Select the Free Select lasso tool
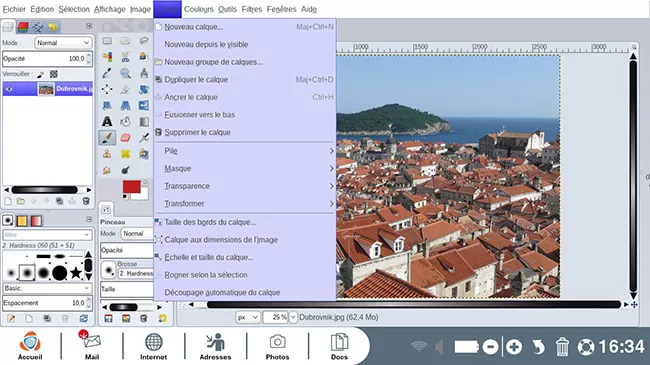Image resolution: width=650 pixels, height=365 pixels. point(143,41)
